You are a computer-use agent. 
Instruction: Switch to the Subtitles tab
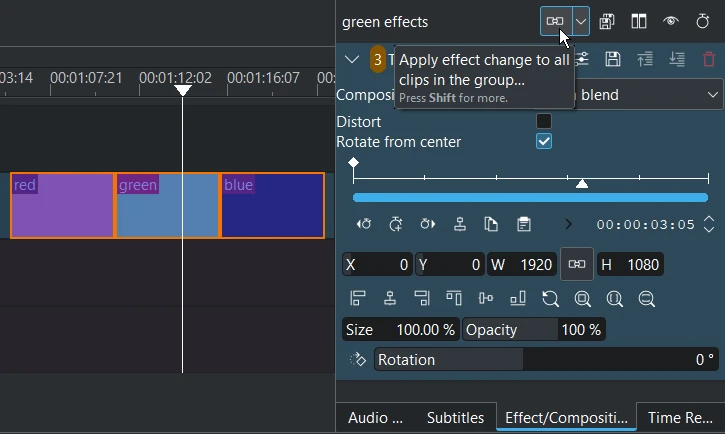coord(455,417)
